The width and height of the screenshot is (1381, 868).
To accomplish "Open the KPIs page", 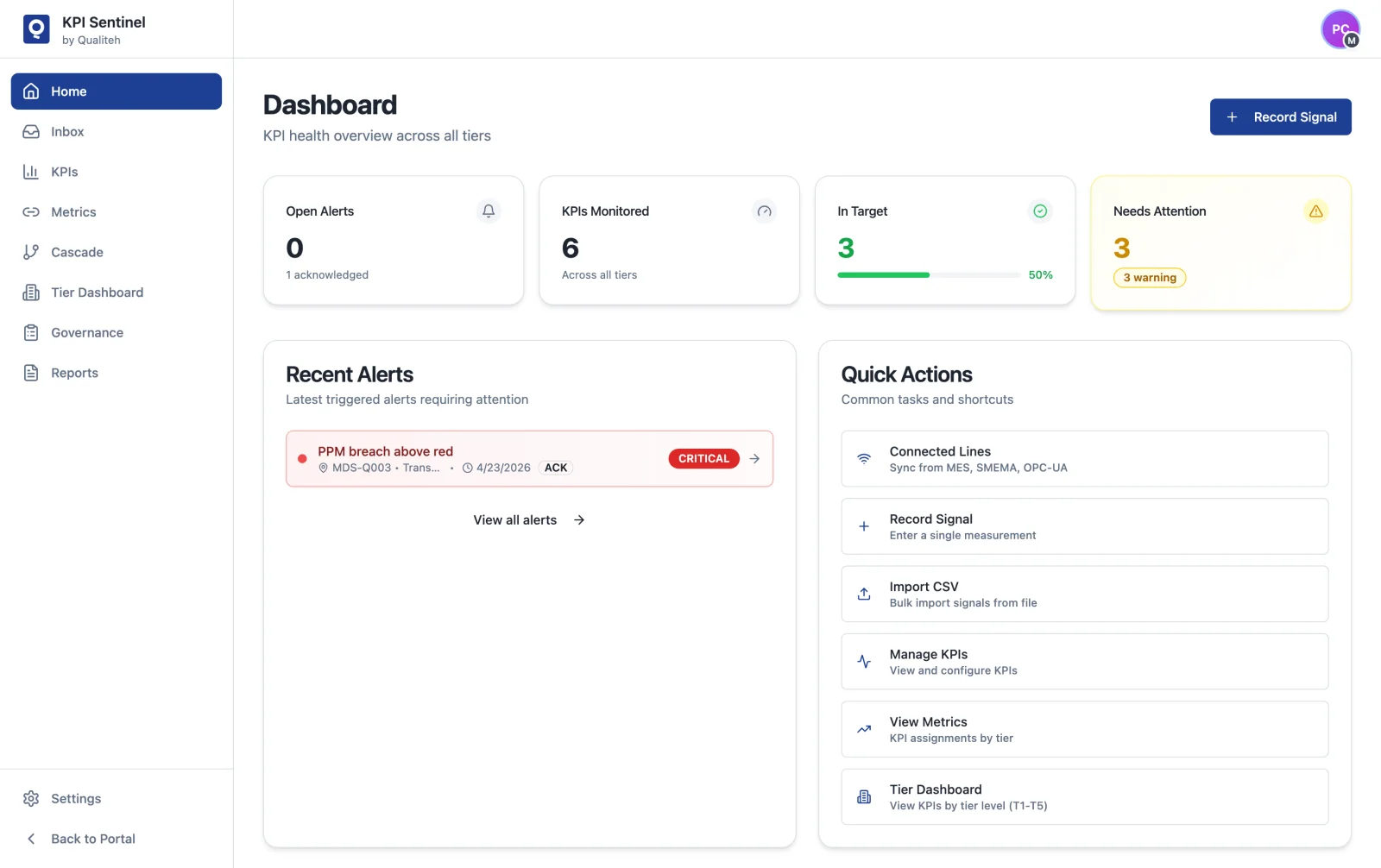I will (117, 172).
